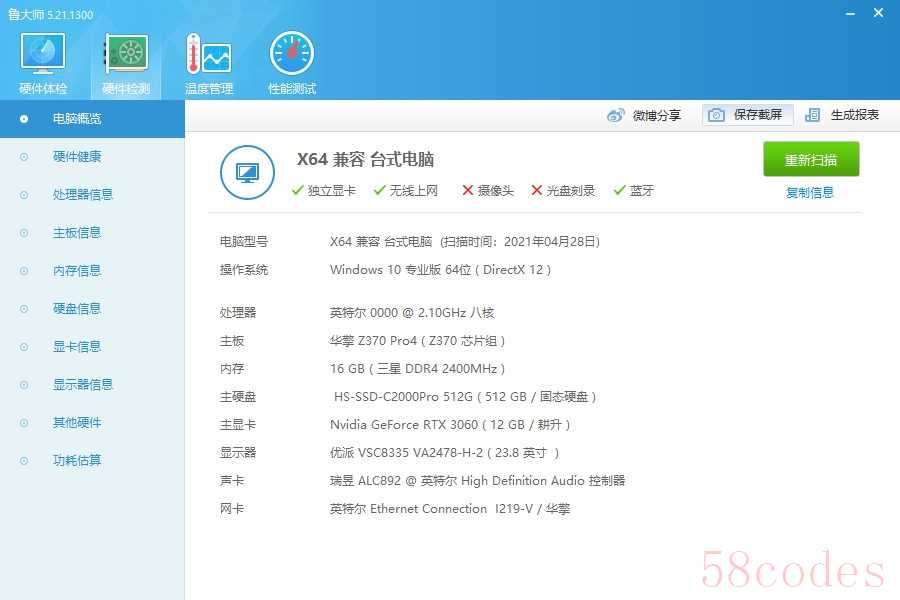Open the 温度管理 temperature management icon
This screenshot has width=900, height=600.
point(208,56)
